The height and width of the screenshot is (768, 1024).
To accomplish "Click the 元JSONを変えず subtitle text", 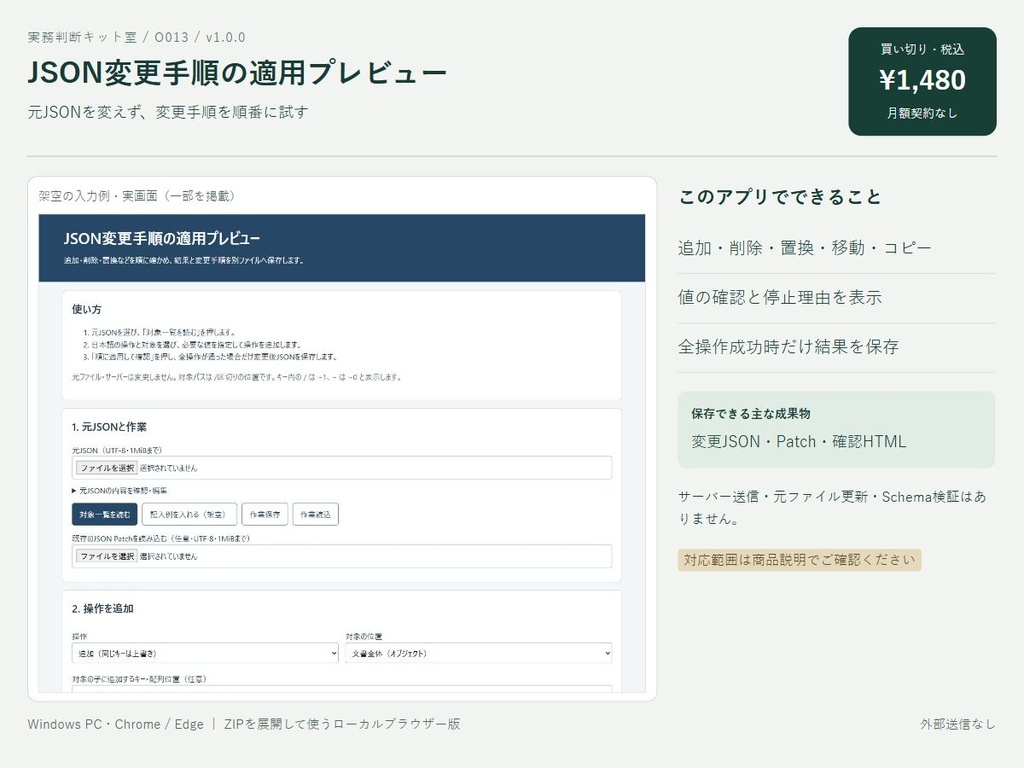I will click(168, 112).
